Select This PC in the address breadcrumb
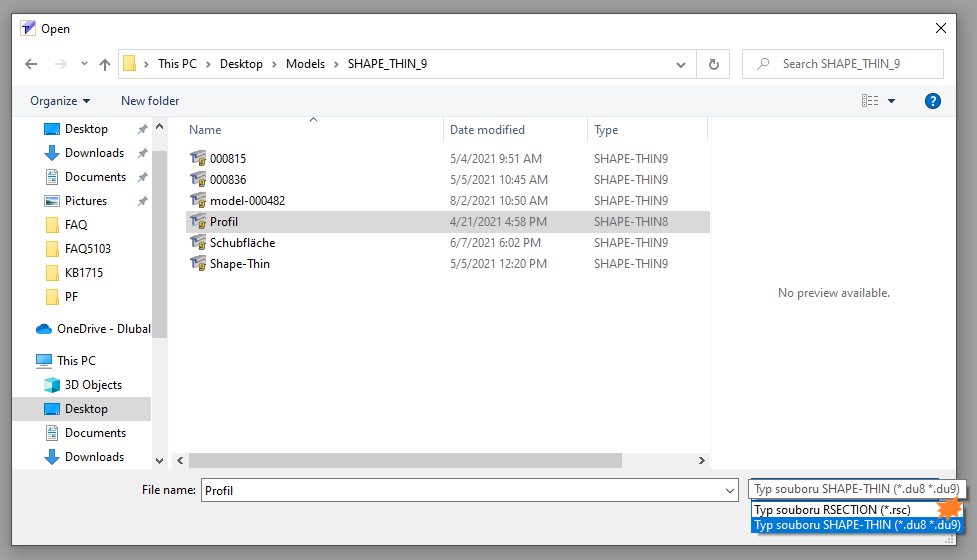 click(x=177, y=64)
